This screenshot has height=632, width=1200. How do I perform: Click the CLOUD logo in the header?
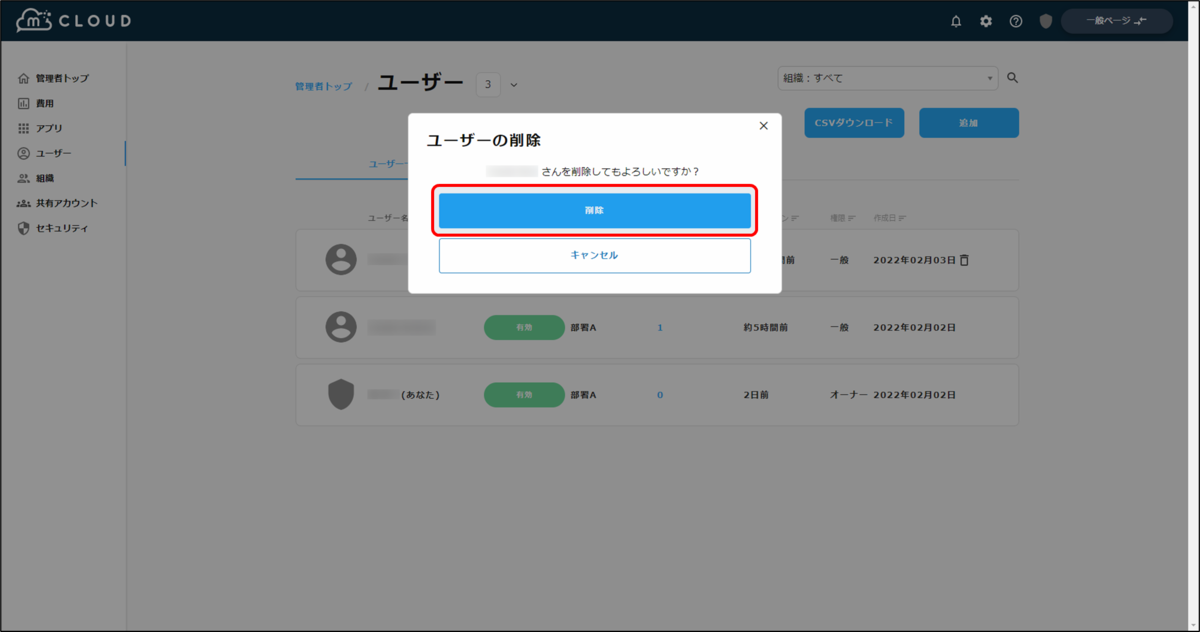[72, 19]
